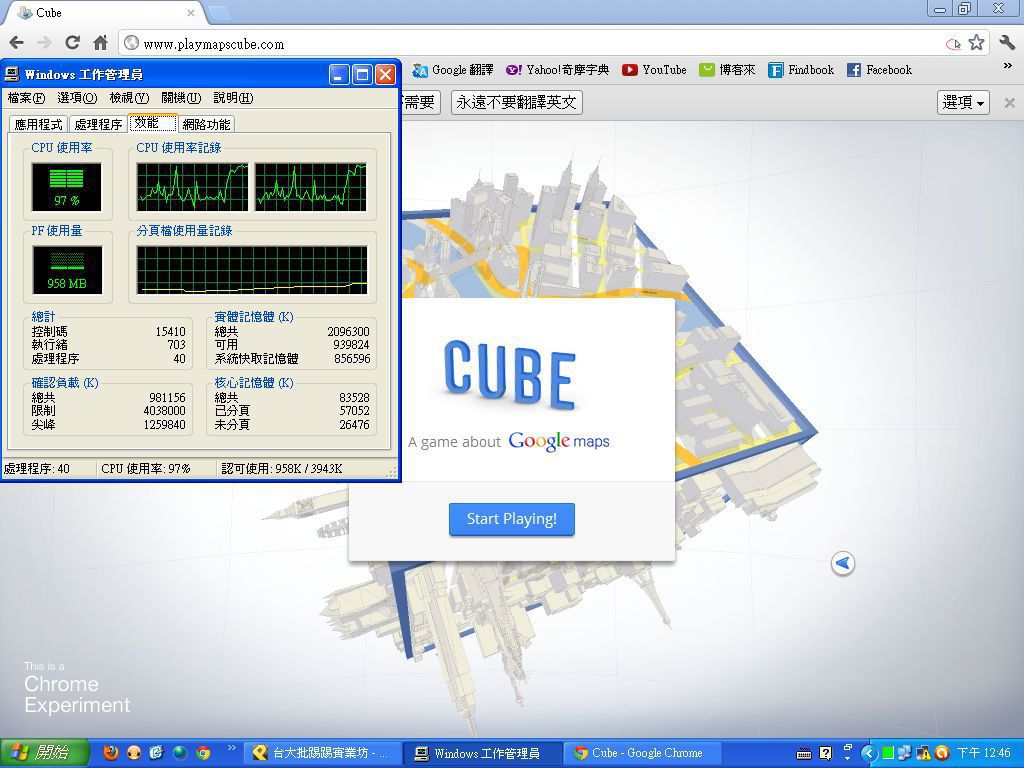Open the 檔案(F) menu in Task Manager
1024x768 pixels.
(x=26, y=98)
